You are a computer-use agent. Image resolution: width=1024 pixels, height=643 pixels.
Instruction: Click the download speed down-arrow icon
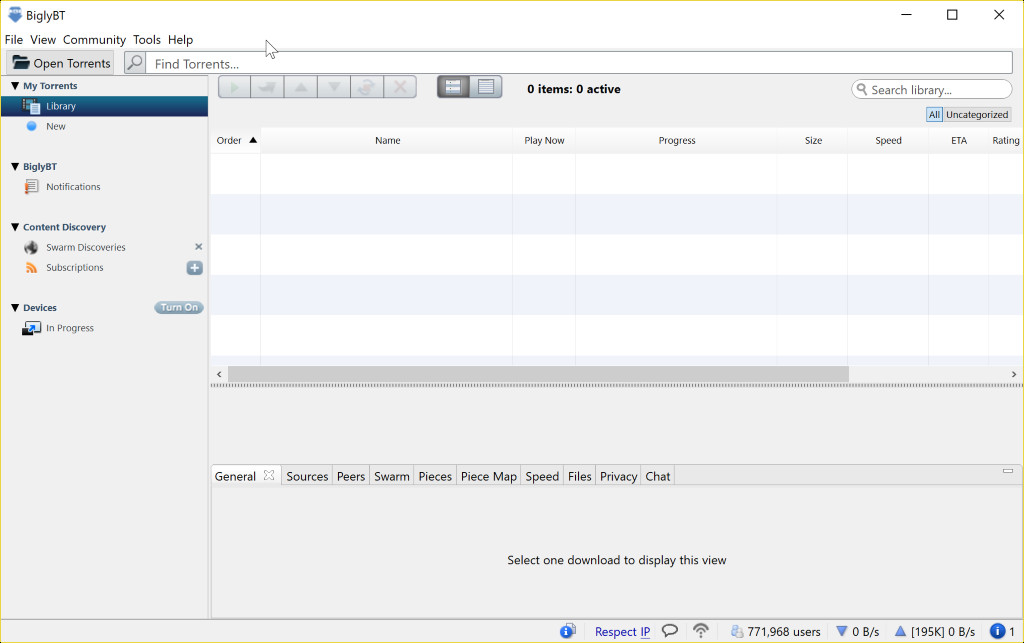pos(842,631)
